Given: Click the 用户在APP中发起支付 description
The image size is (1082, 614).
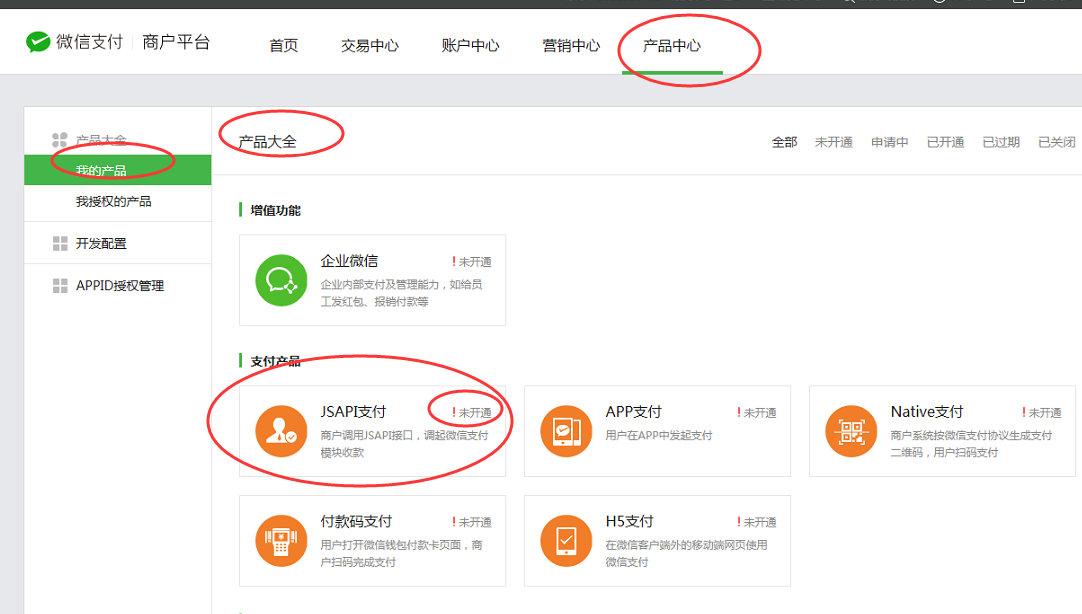Looking at the screenshot, I should click(x=659, y=435).
